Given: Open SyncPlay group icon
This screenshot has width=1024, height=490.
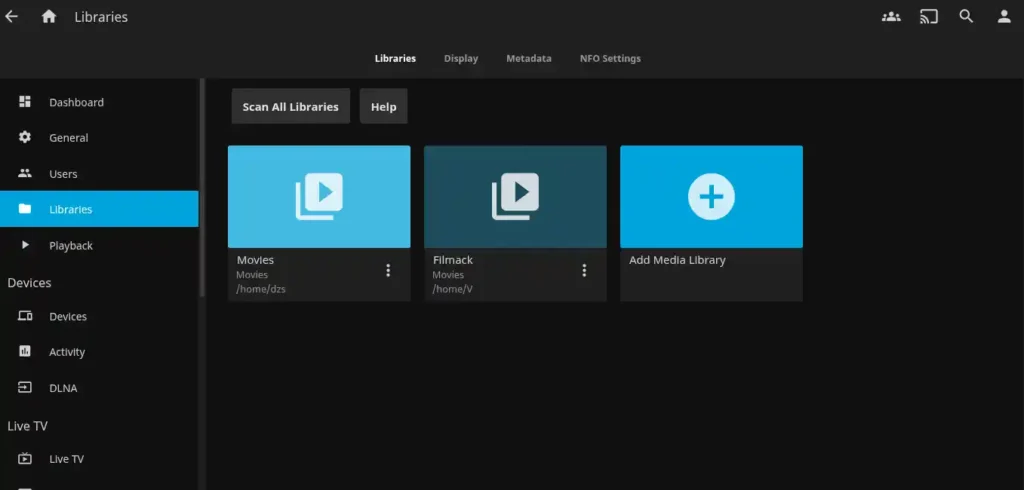Looking at the screenshot, I should click(x=891, y=17).
